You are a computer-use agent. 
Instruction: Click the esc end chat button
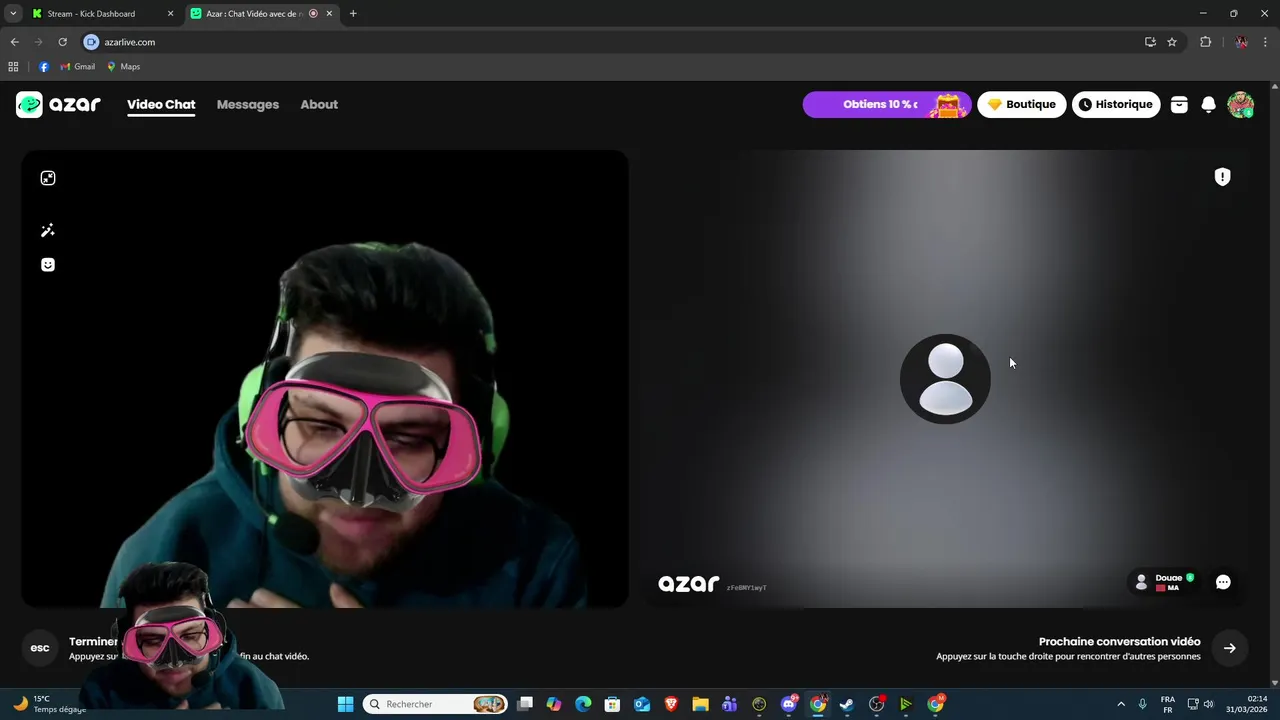click(x=40, y=648)
